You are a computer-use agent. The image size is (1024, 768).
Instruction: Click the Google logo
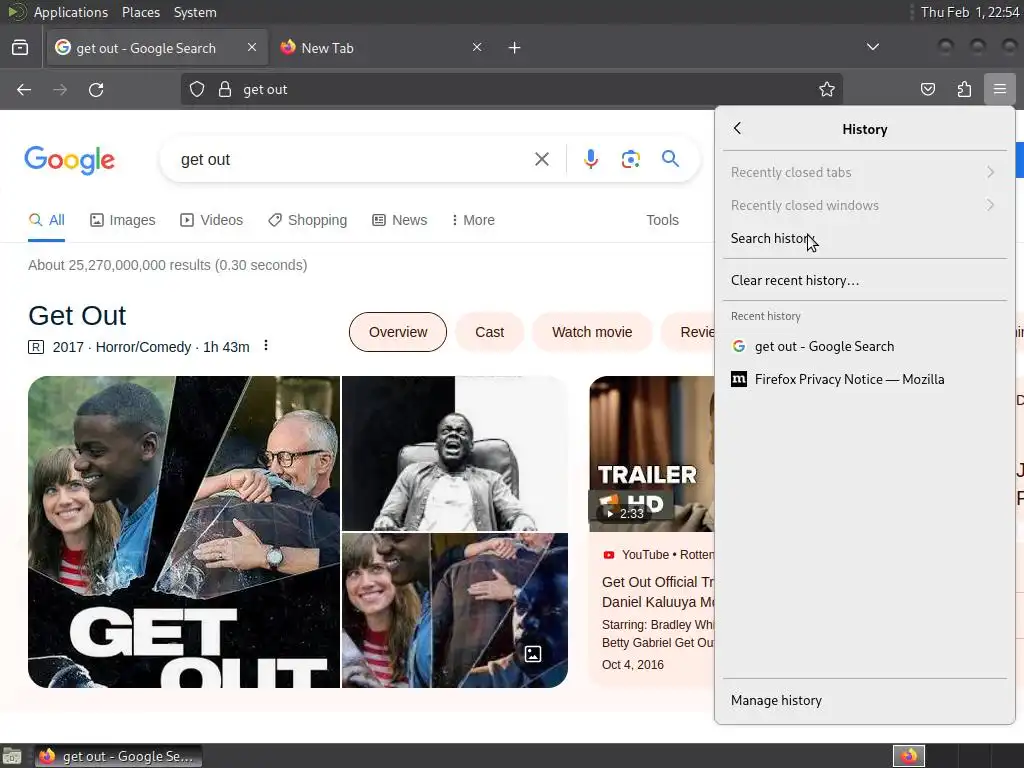69,160
